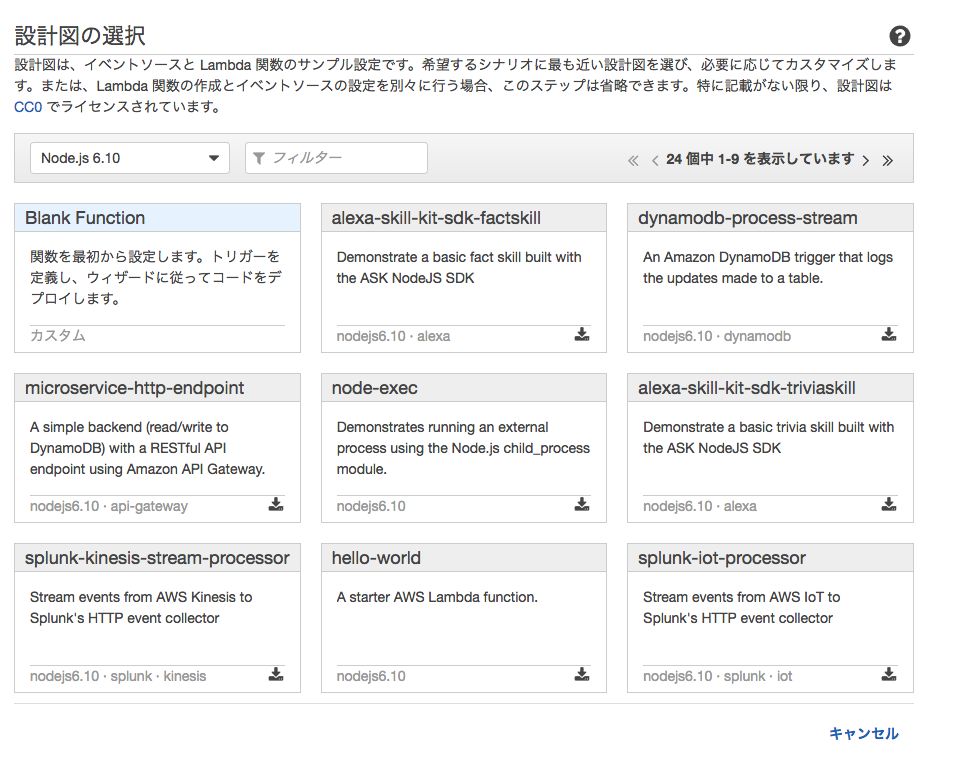Download the alexa-skill-kit-sdk-factskill blueprint

[582, 335]
